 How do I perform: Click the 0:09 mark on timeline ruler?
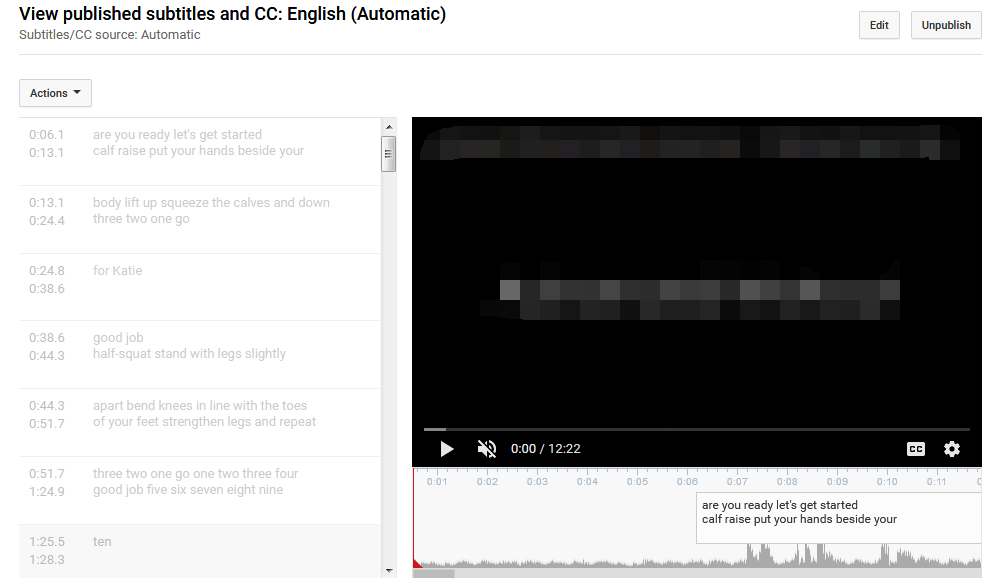click(x=837, y=481)
